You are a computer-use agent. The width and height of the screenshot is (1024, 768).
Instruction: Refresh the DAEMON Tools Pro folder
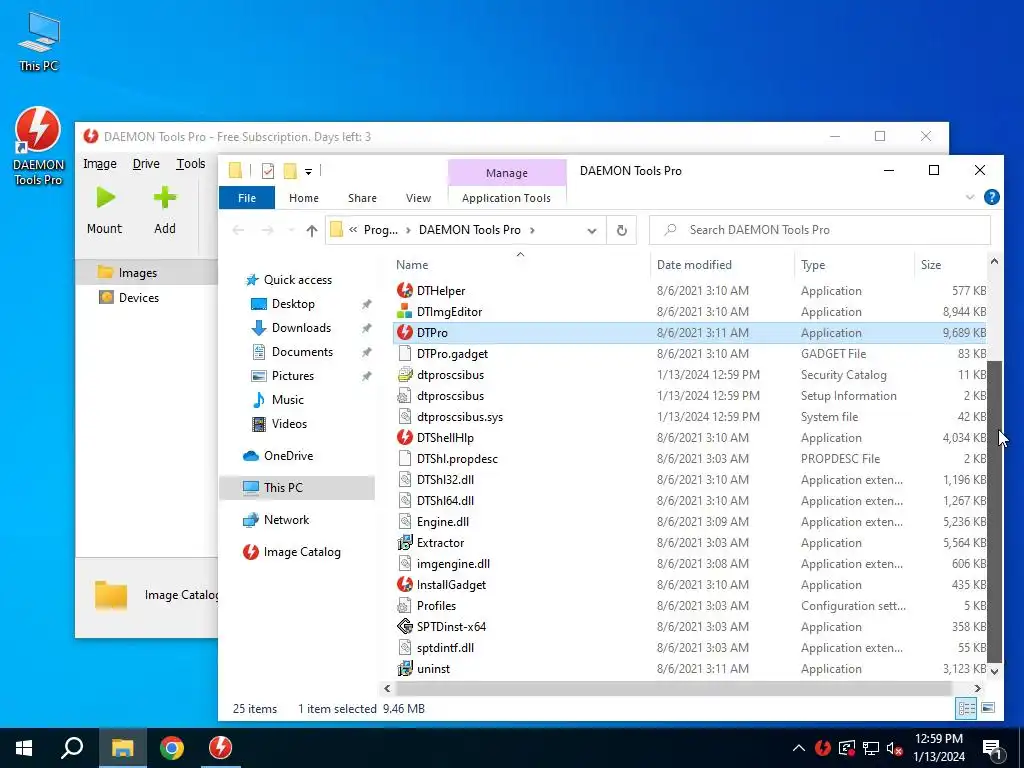(622, 231)
